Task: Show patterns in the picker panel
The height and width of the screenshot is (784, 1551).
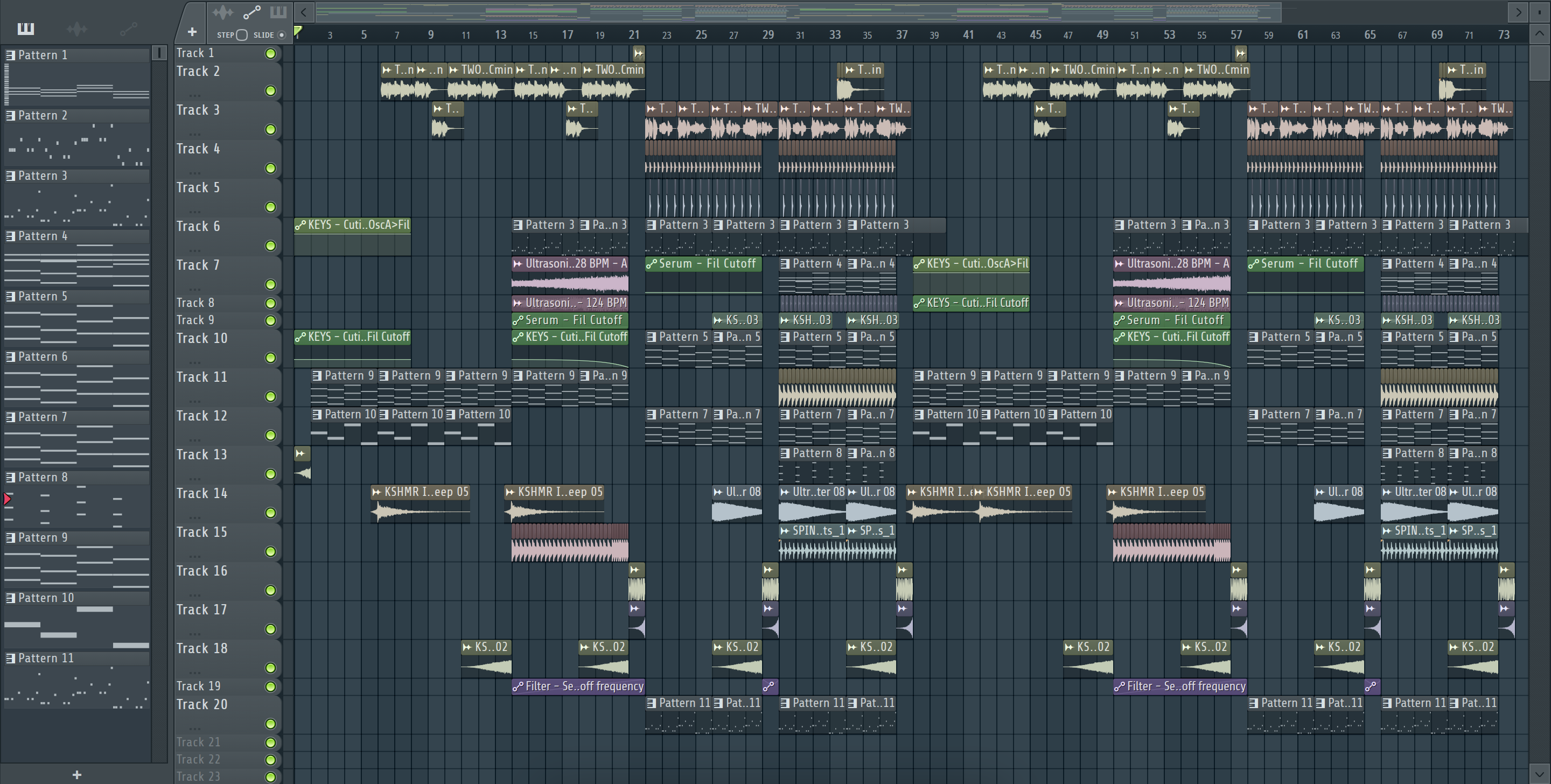Action: click(26, 29)
